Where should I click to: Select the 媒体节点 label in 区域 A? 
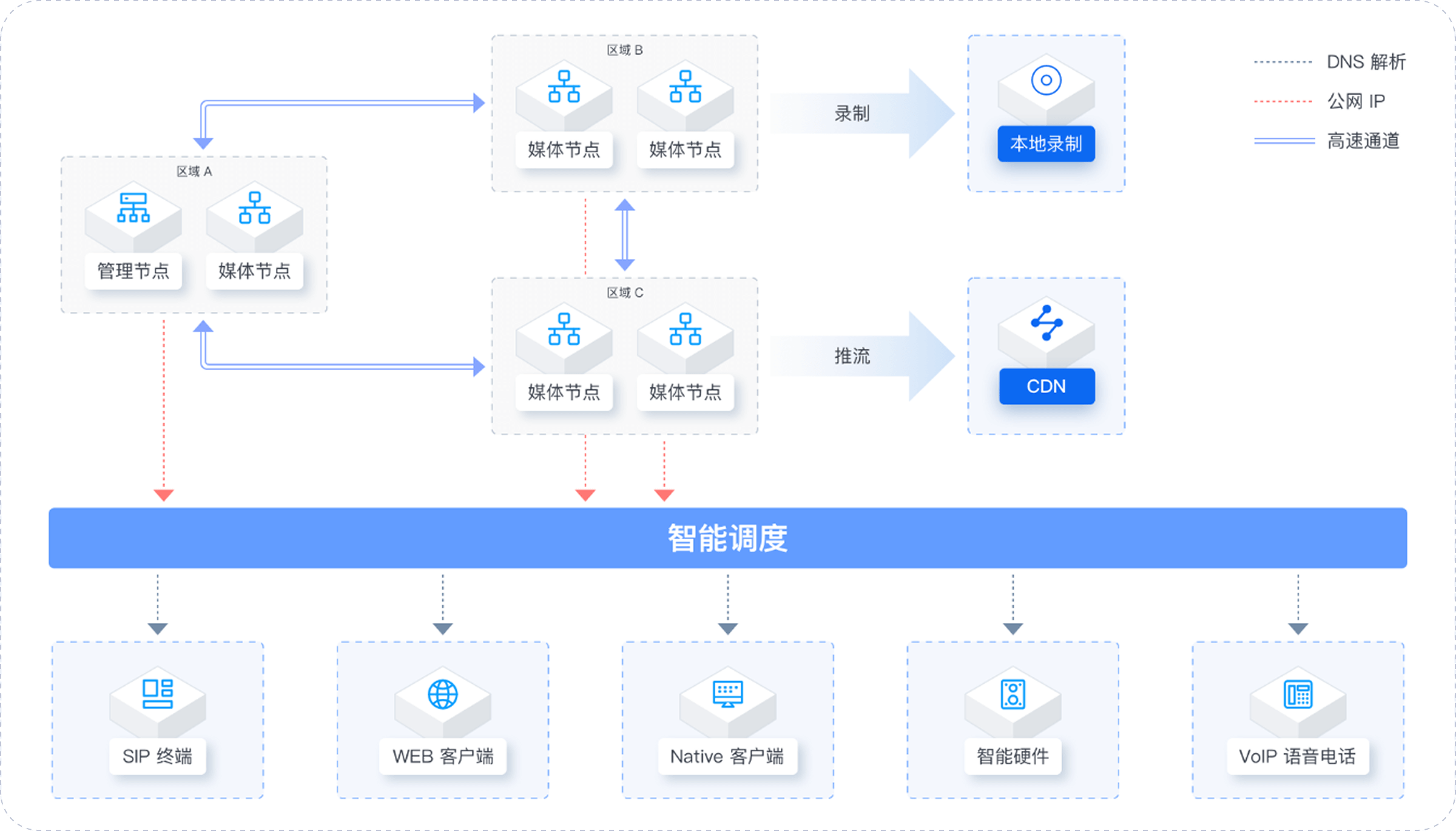pyautogui.click(x=255, y=271)
